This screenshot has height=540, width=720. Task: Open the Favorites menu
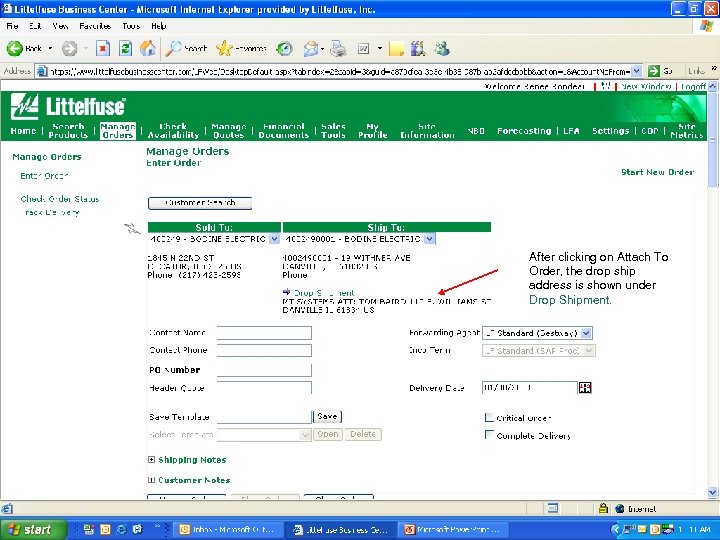click(95, 26)
